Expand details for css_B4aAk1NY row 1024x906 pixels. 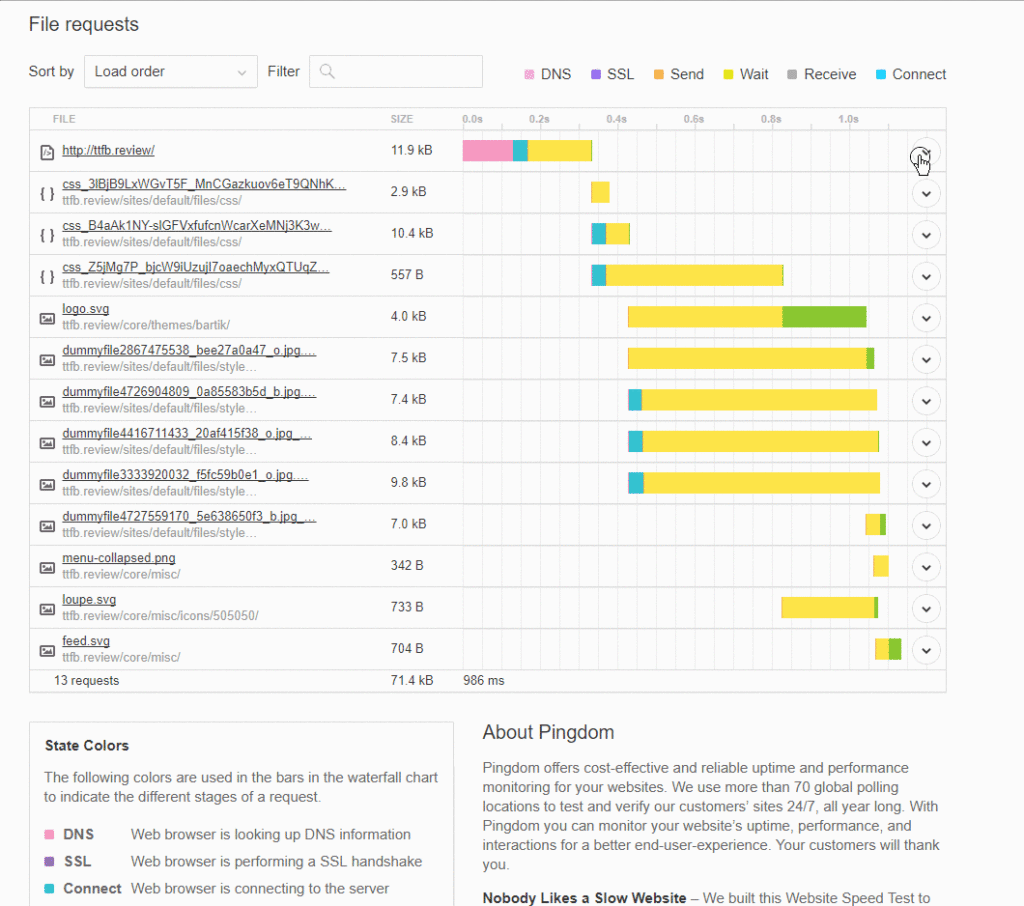926,235
